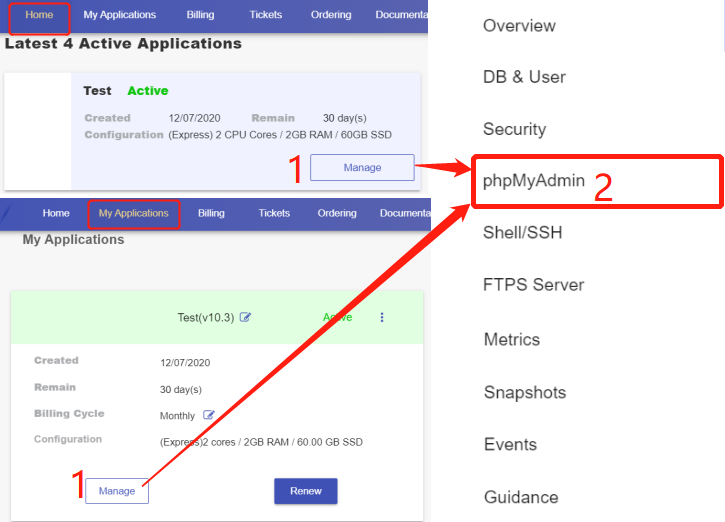Open Shell/SSH in the sidebar
Viewport: 725px width, 522px height.
[x=522, y=233]
